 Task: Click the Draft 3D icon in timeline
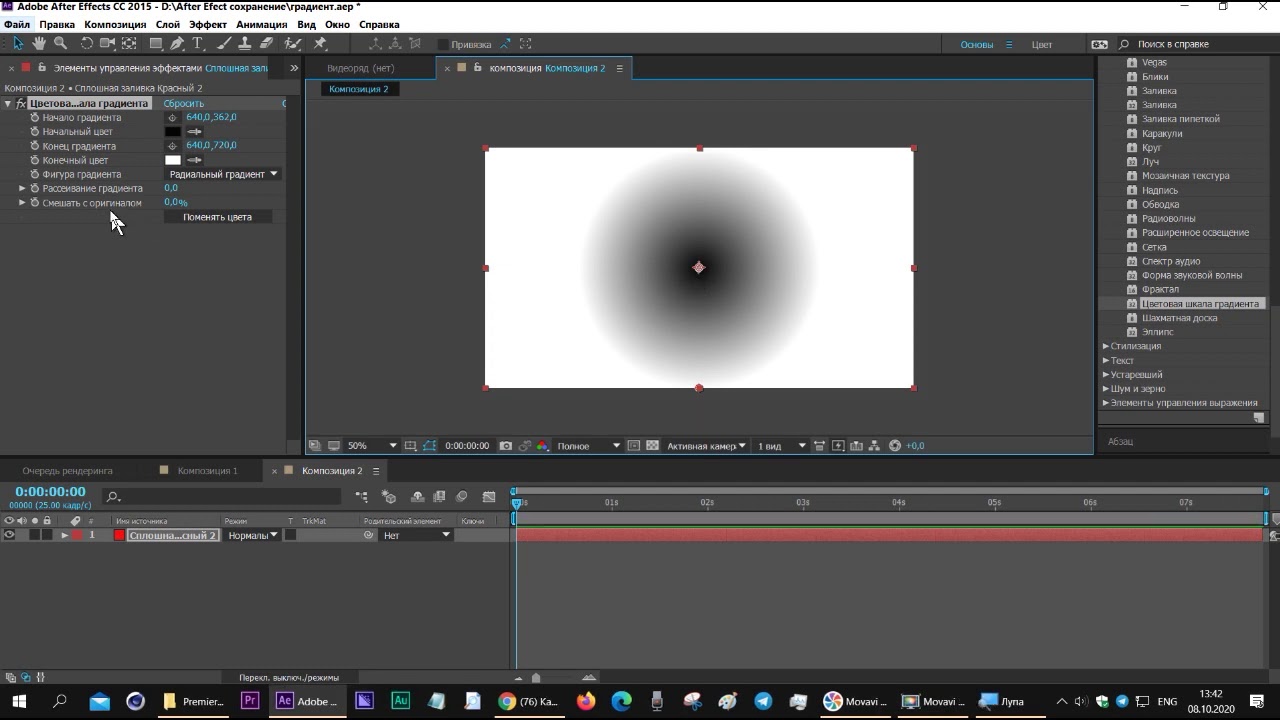[x=389, y=497]
